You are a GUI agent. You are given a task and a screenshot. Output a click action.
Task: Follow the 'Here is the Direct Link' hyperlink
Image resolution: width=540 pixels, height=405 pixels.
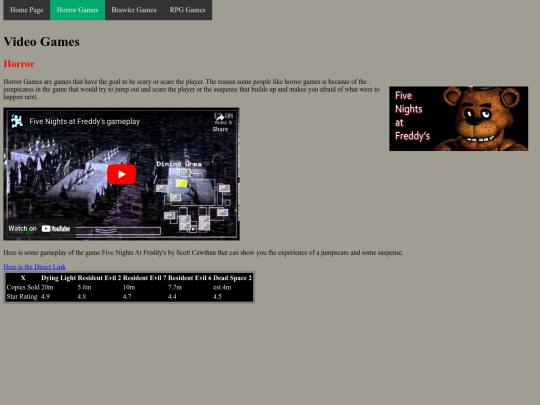point(34,267)
